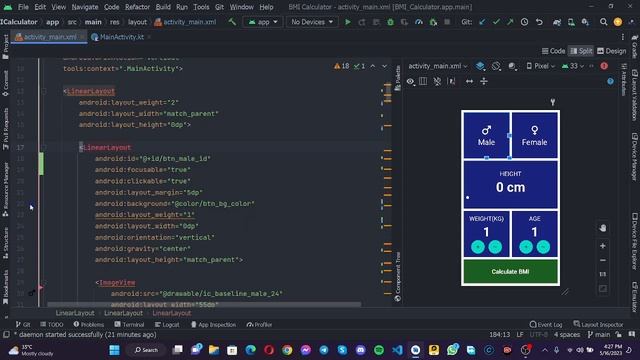Switch to the MainActivity.kt tab
The width and height of the screenshot is (640, 360).
point(121,37)
